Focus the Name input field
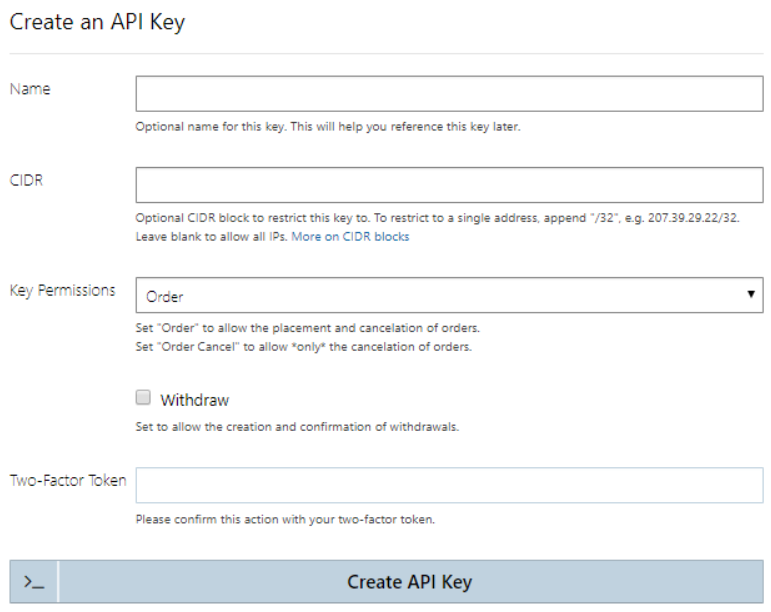The width and height of the screenshot is (771, 612). point(449,94)
